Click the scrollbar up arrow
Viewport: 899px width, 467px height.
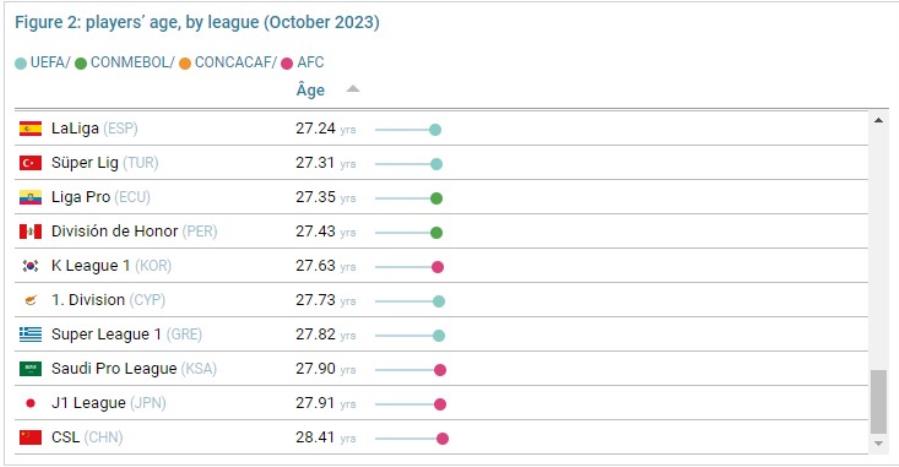(878, 120)
